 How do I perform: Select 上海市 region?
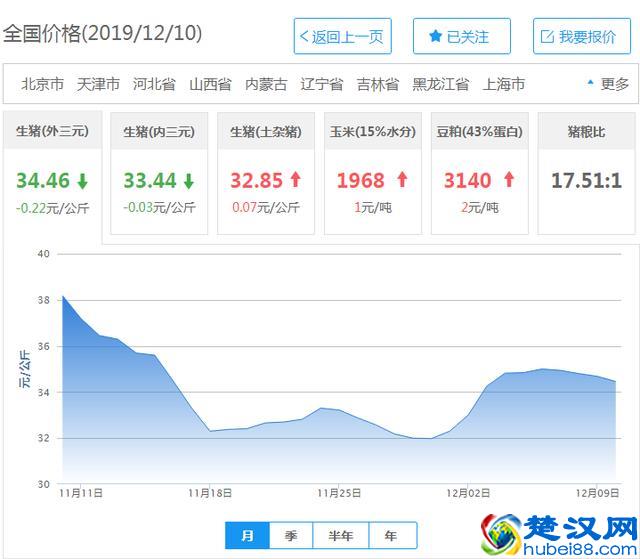pyautogui.click(x=504, y=84)
